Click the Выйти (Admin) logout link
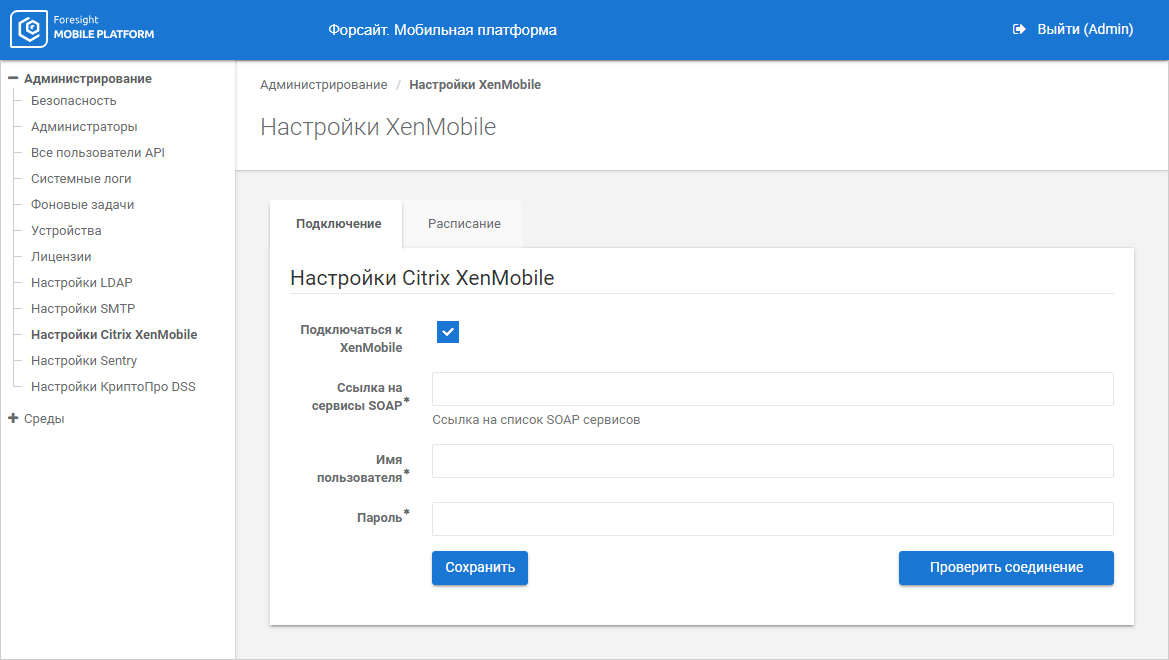 1084,30
